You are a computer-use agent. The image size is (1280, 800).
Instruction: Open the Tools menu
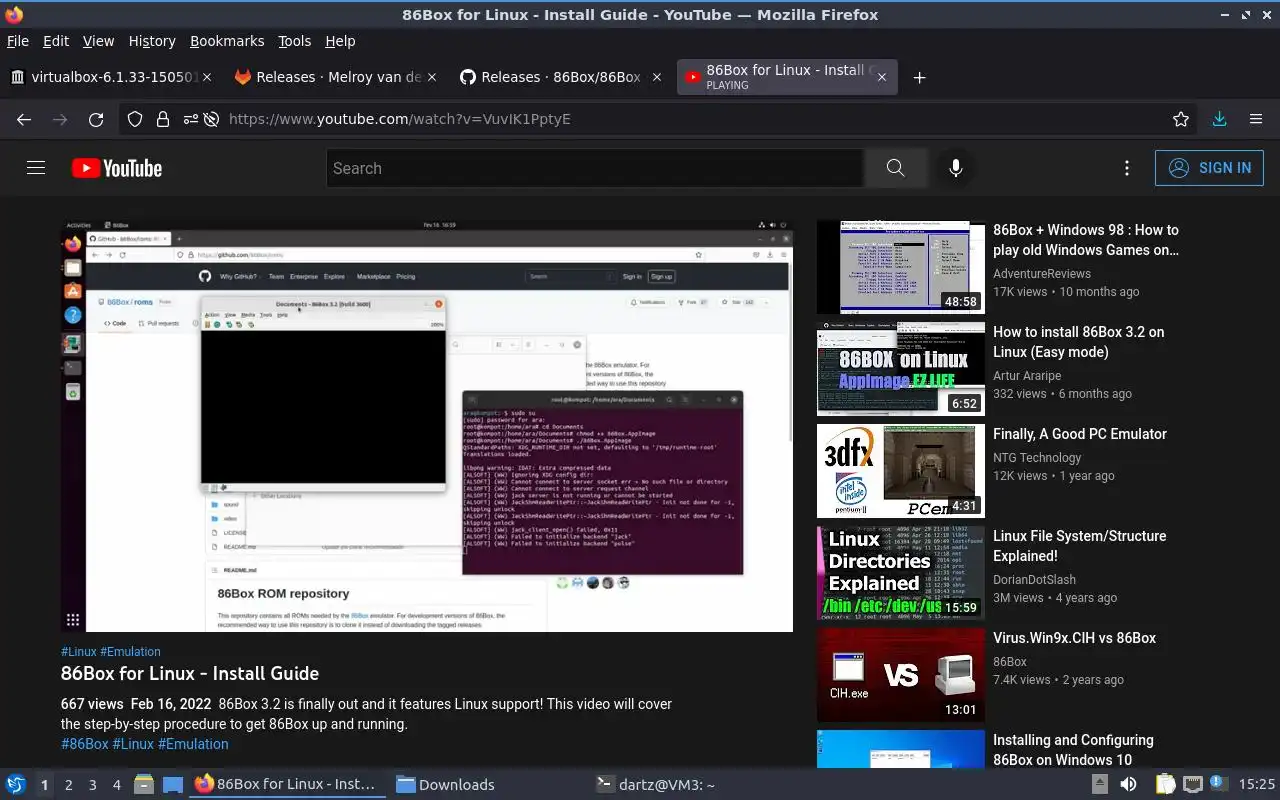tap(294, 41)
